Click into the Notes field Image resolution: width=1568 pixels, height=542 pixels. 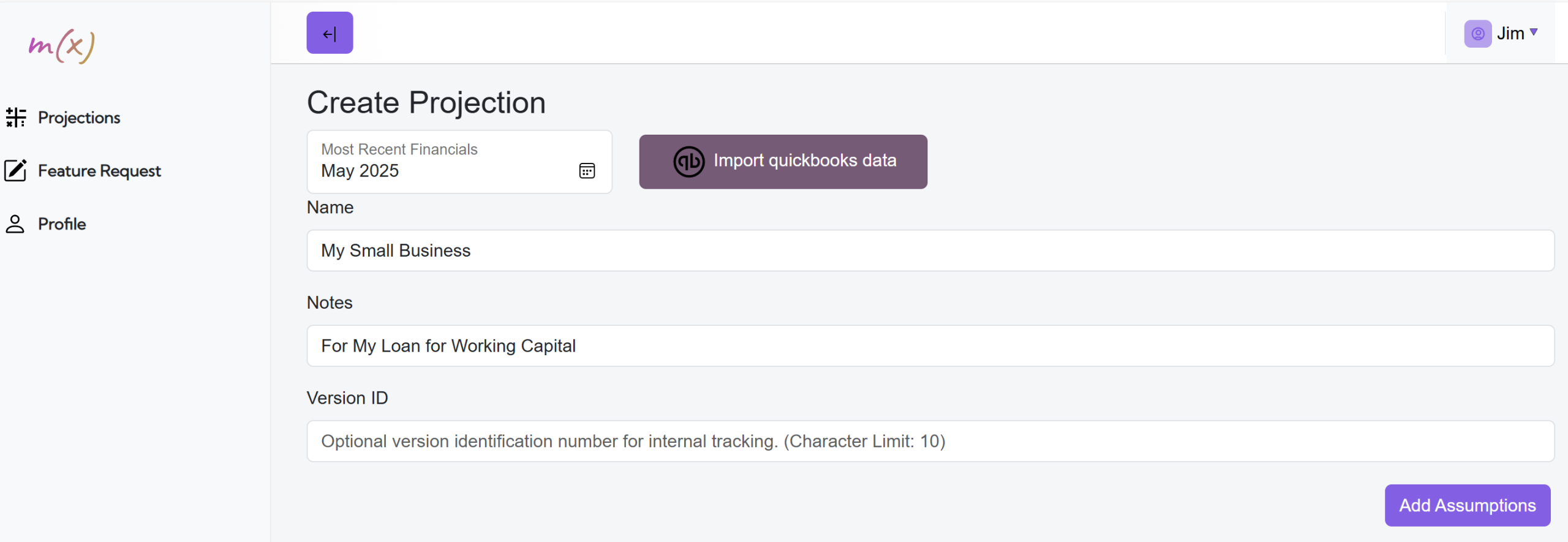coord(930,346)
